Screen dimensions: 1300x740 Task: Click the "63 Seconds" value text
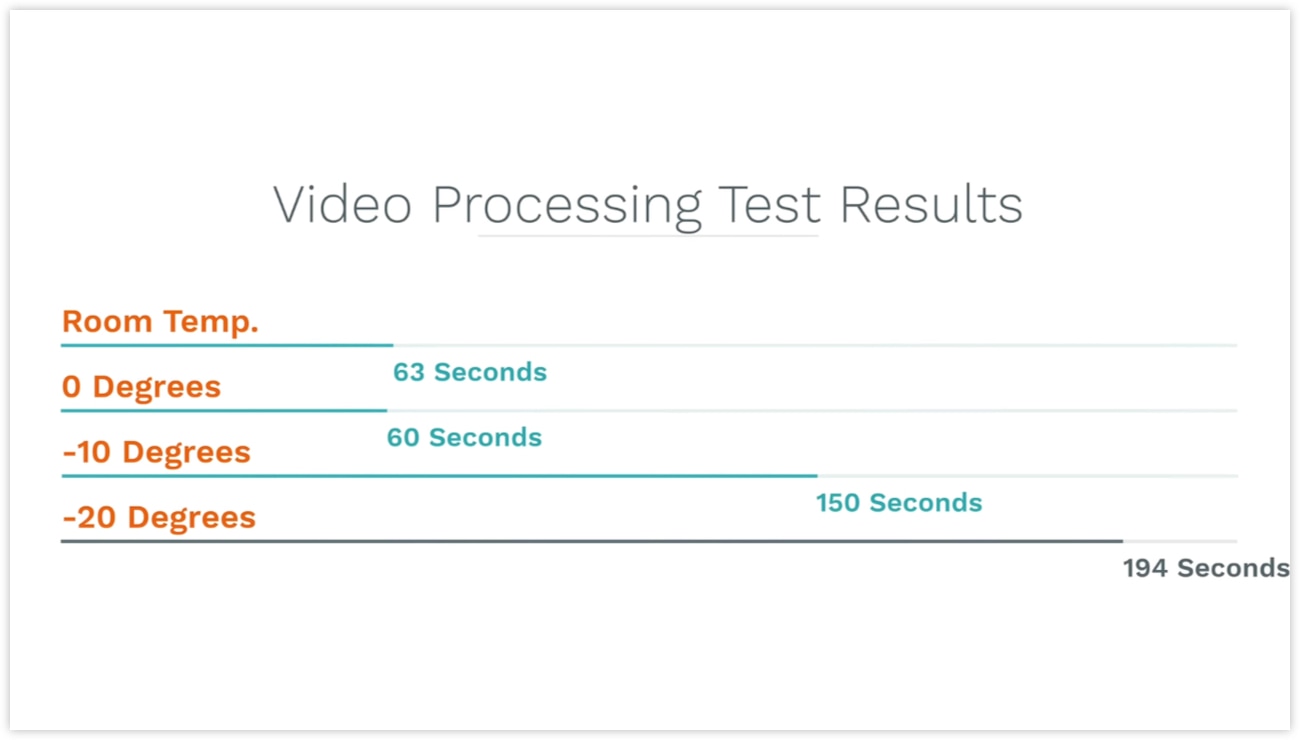tap(470, 372)
